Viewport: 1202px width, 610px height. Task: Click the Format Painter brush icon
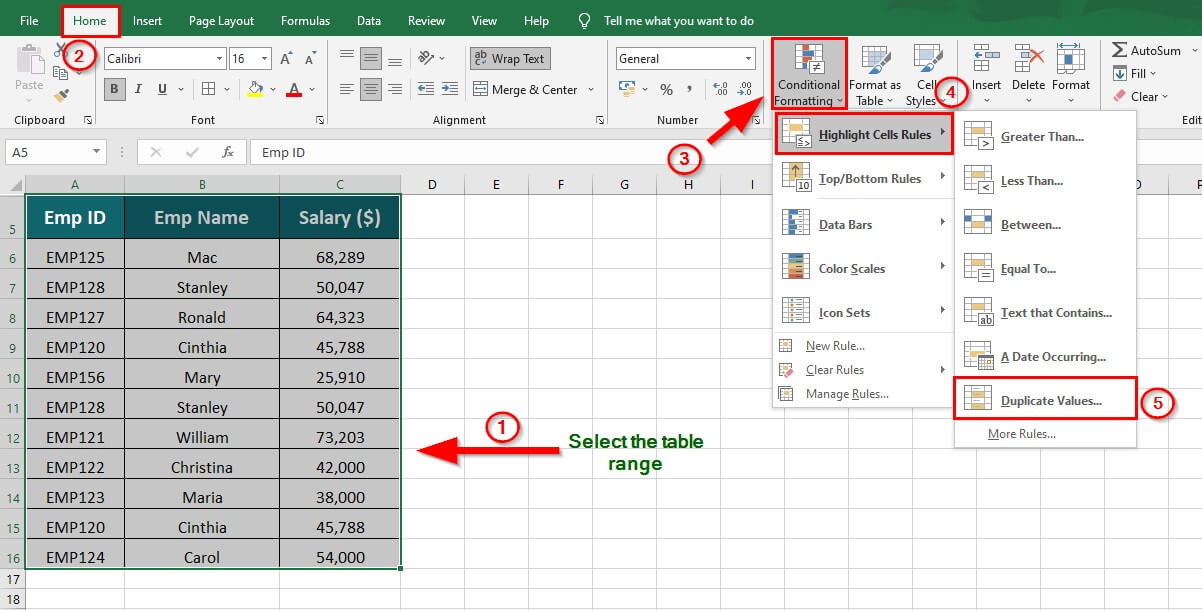click(x=62, y=95)
